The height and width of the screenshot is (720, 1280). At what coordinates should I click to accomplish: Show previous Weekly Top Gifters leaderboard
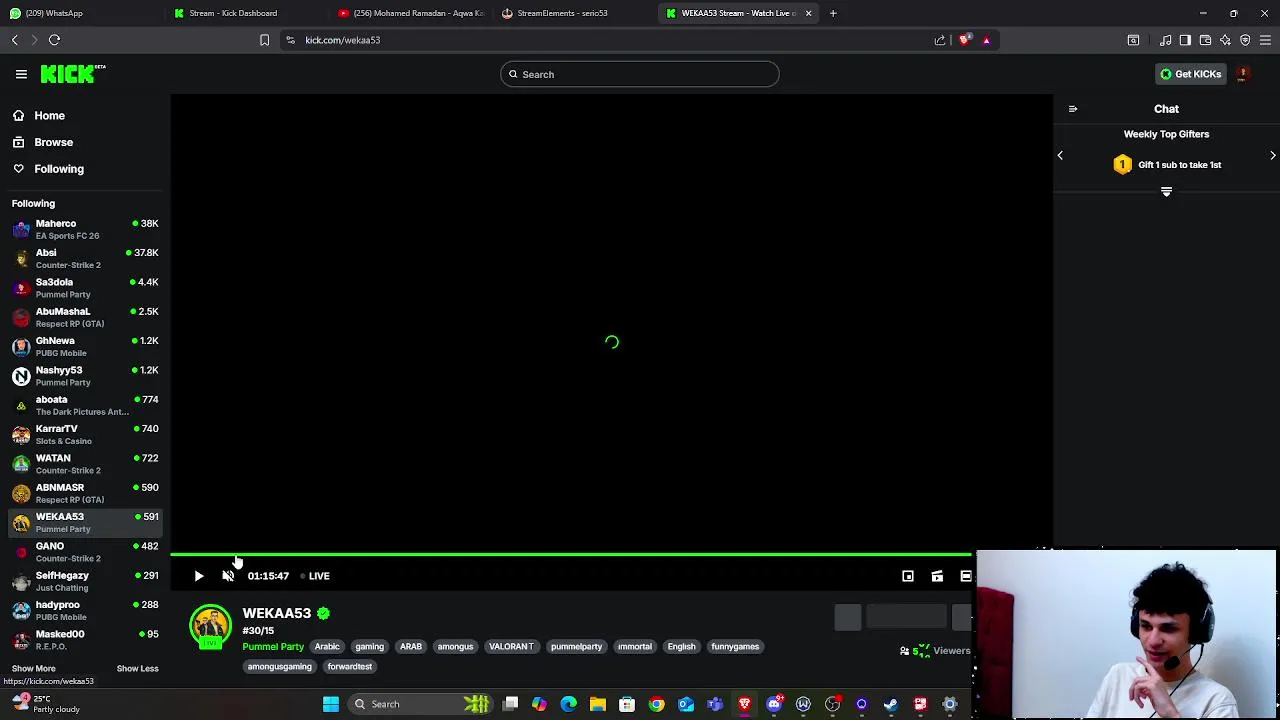coord(1060,155)
